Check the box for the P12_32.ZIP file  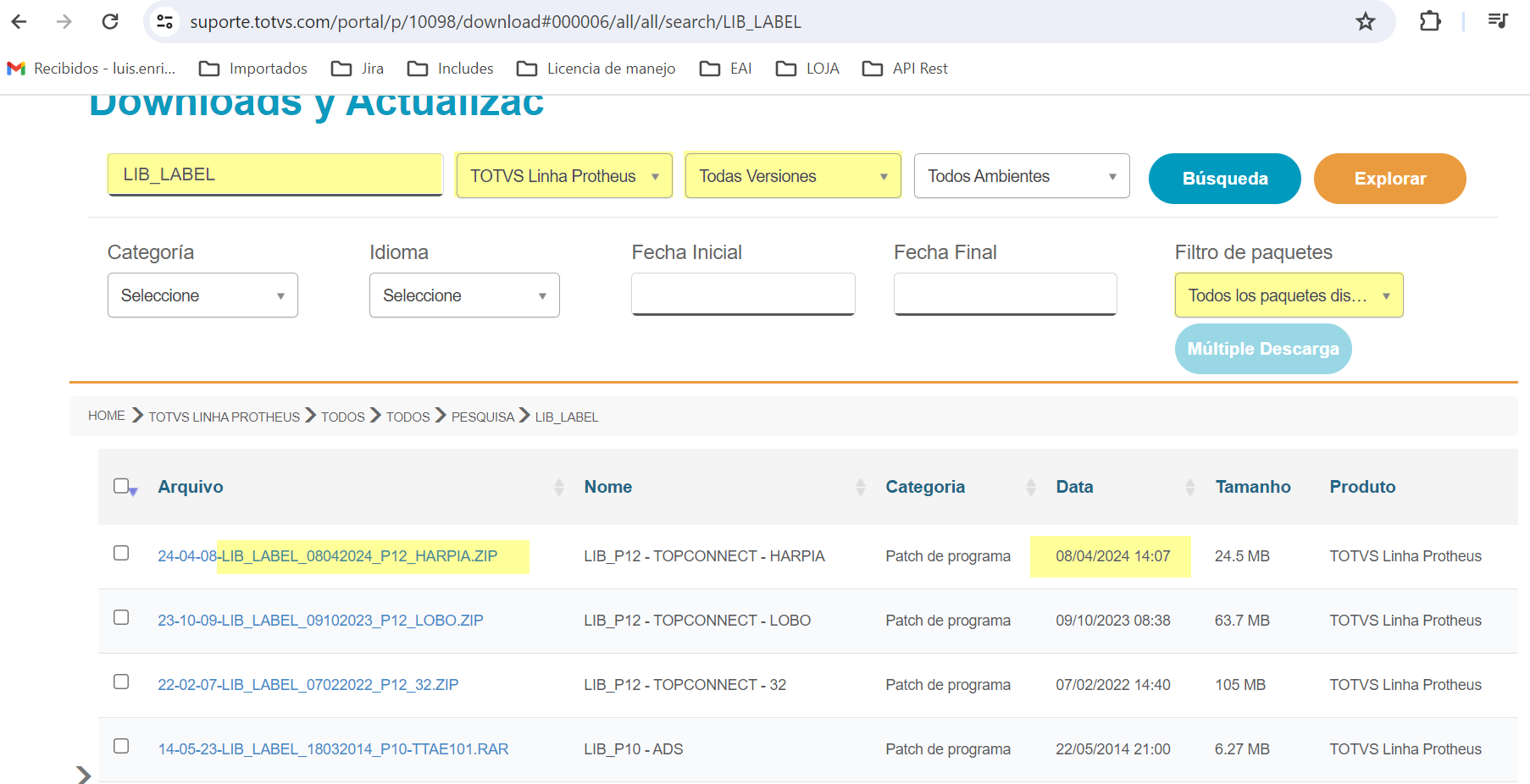tap(121, 682)
